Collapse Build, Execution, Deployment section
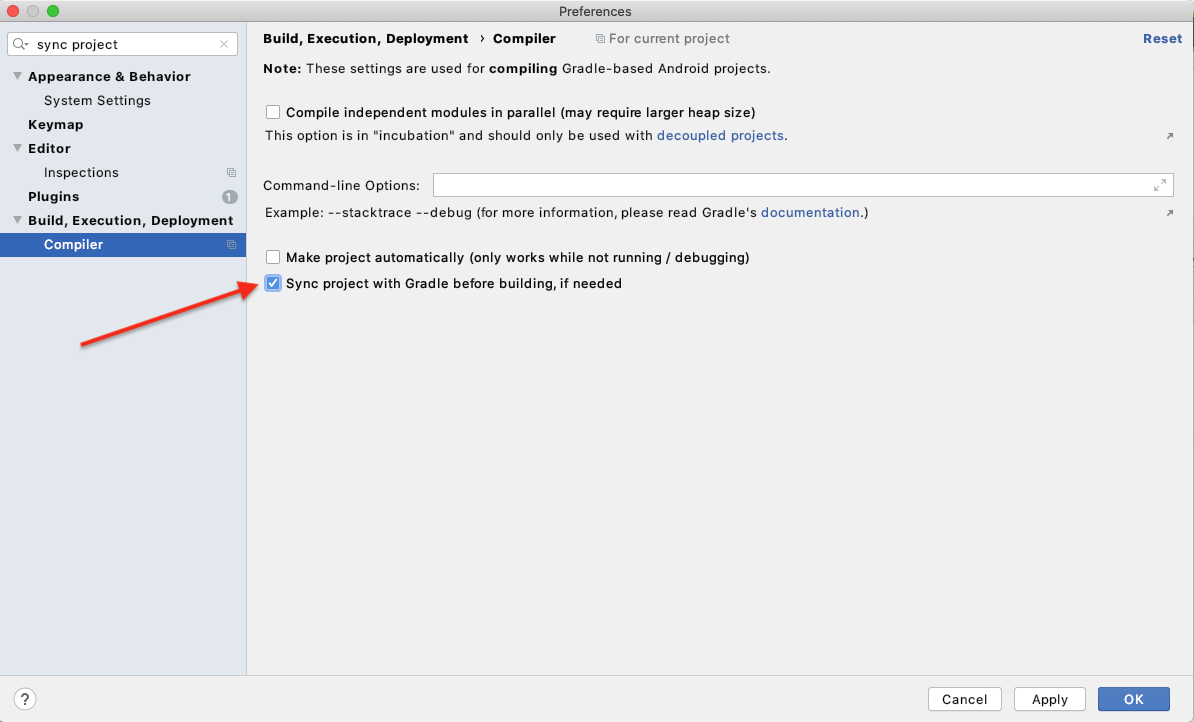Viewport: 1194px width, 722px height. point(17,221)
